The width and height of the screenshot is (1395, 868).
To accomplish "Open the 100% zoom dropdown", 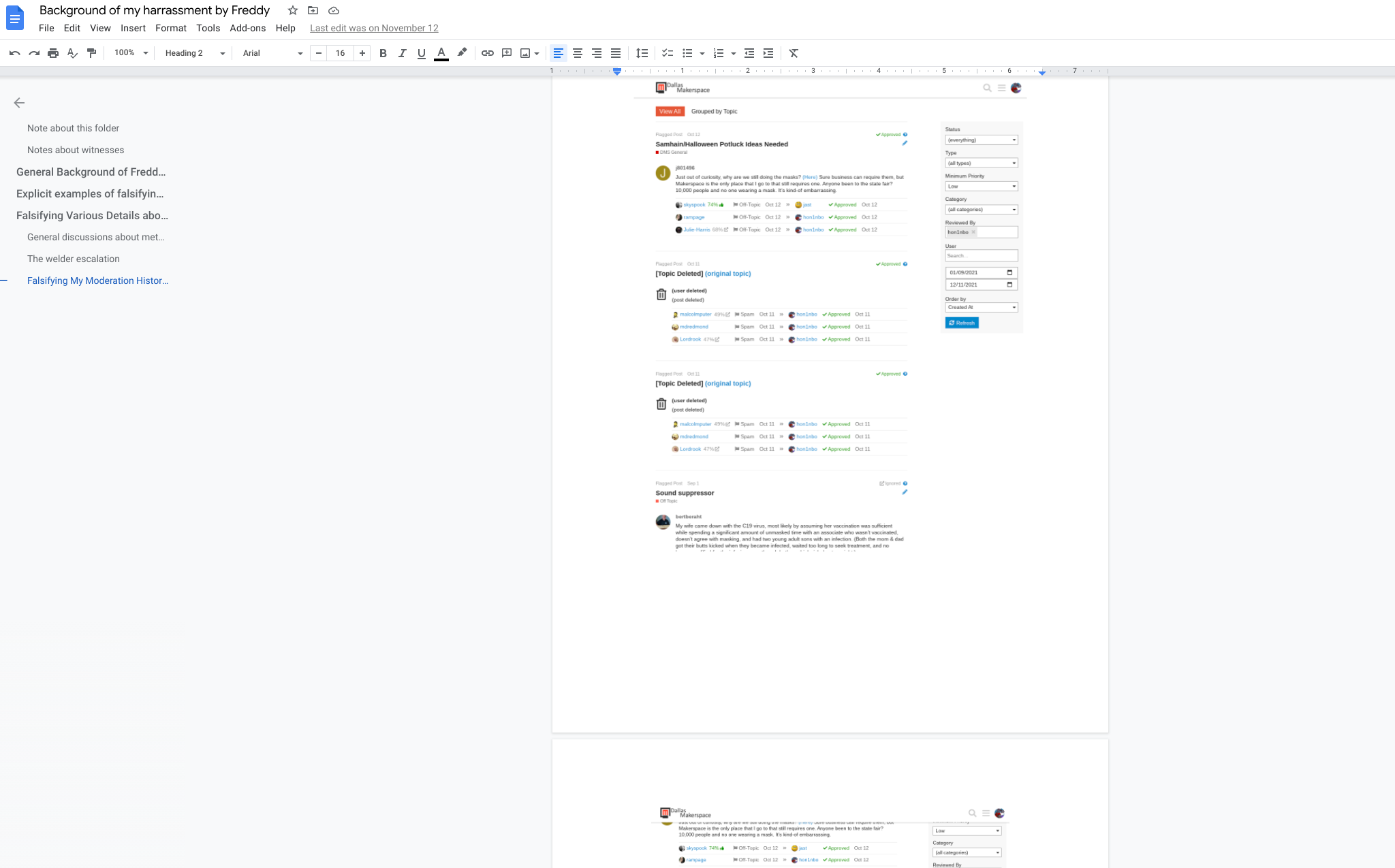I will [x=131, y=53].
